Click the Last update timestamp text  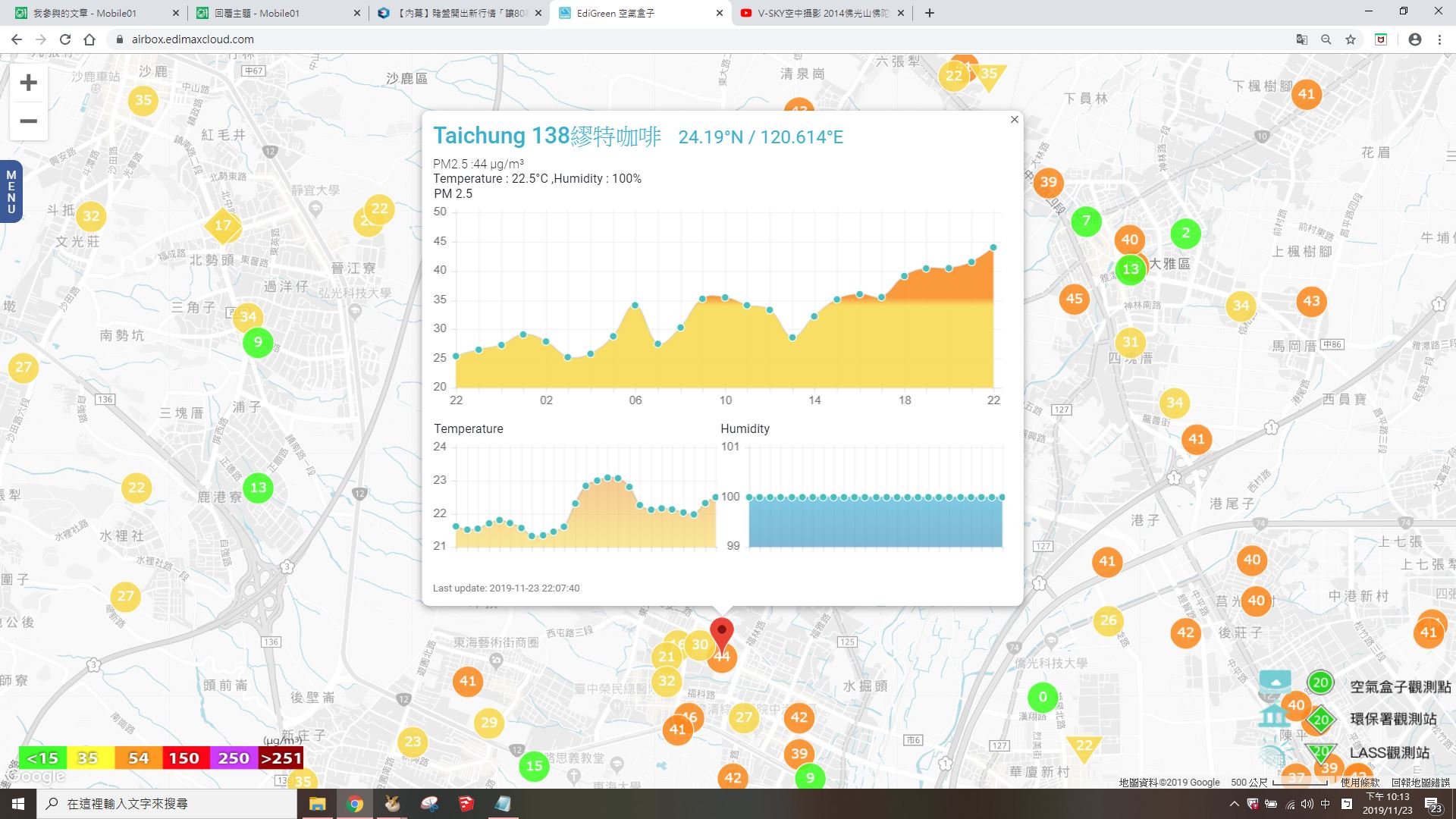pyautogui.click(x=506, y=588)
